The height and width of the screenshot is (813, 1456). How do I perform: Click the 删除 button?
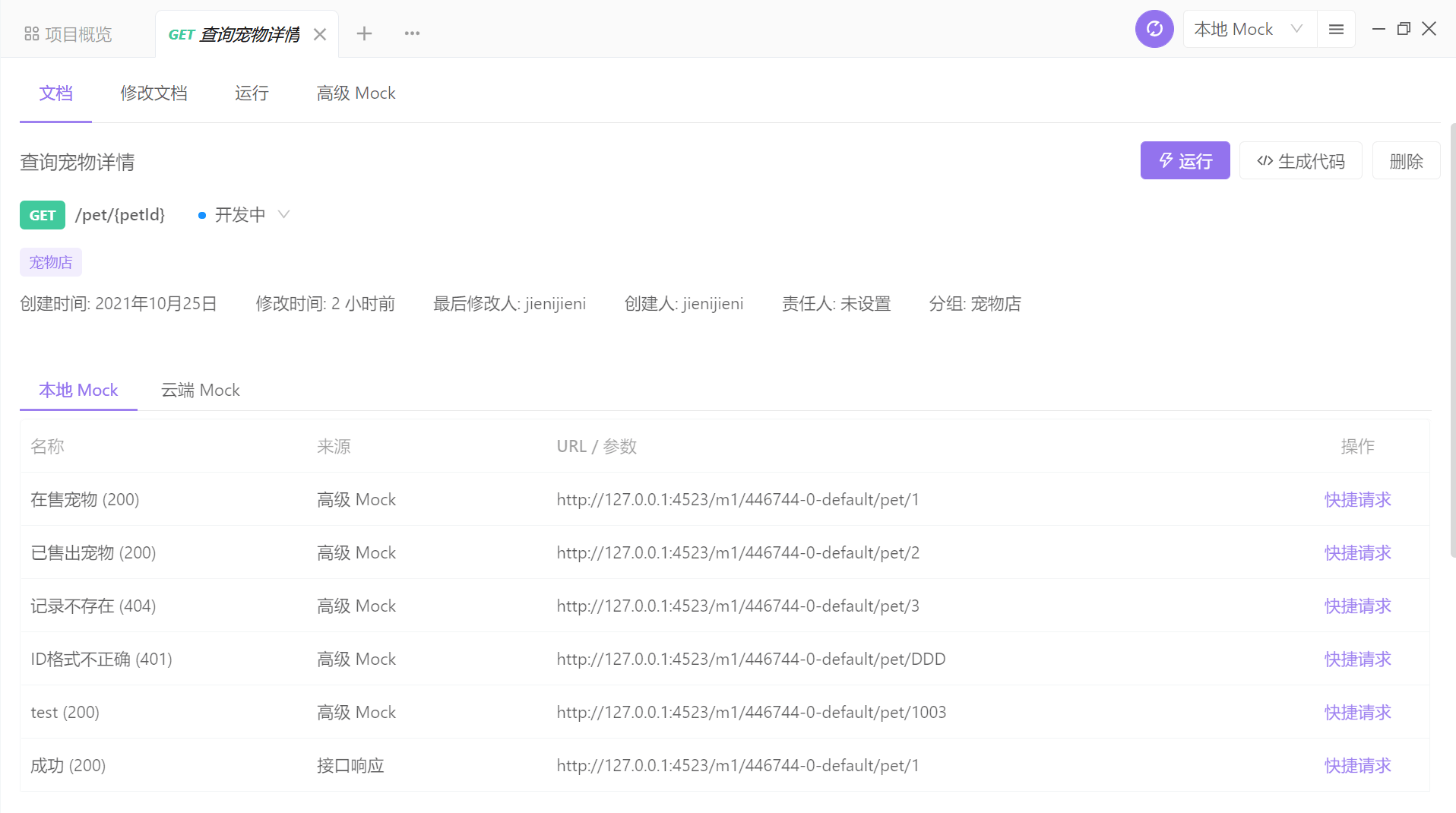point(1406,160)
